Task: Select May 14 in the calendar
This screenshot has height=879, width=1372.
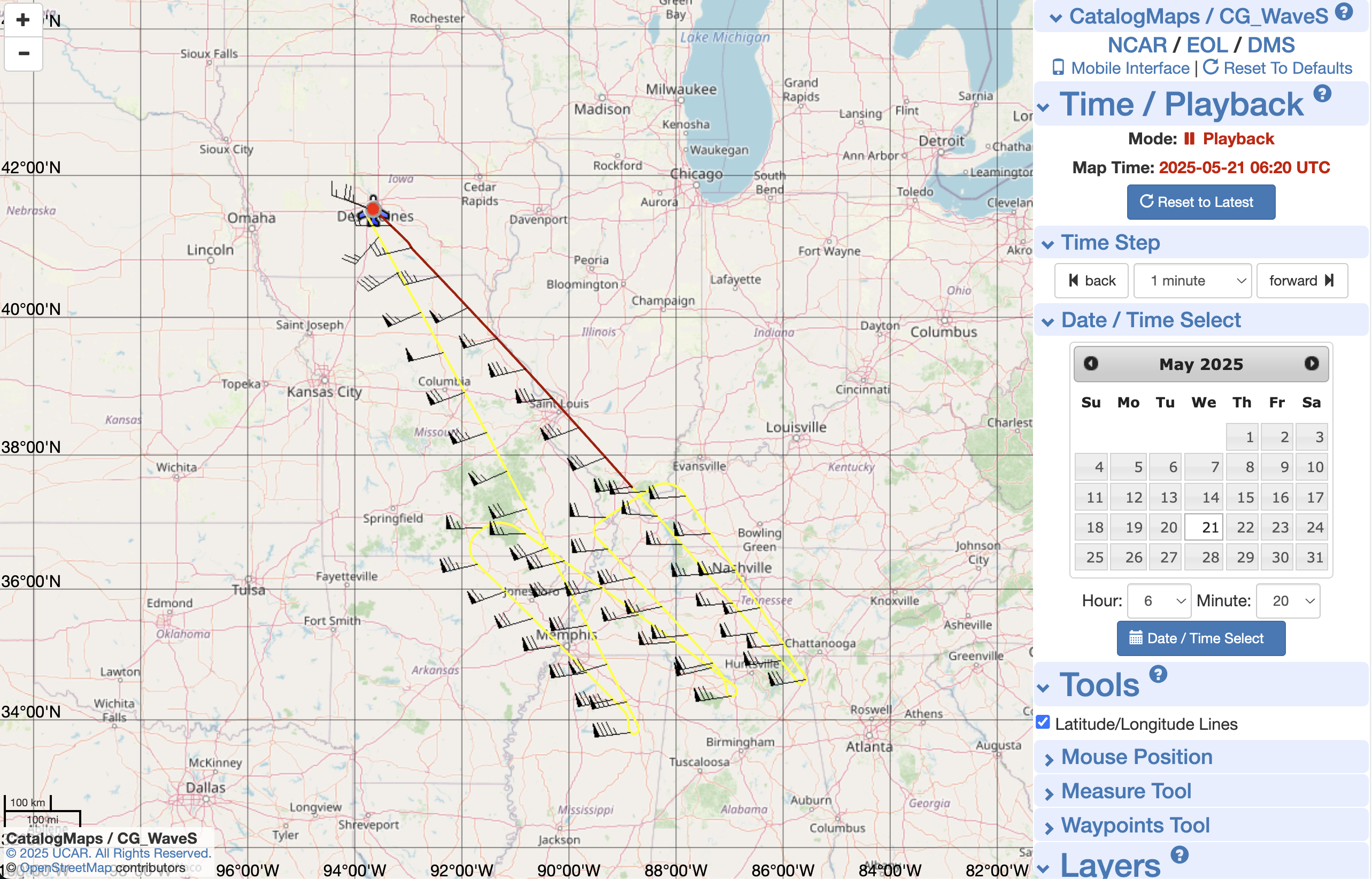Action: [x=1204, y=497]
